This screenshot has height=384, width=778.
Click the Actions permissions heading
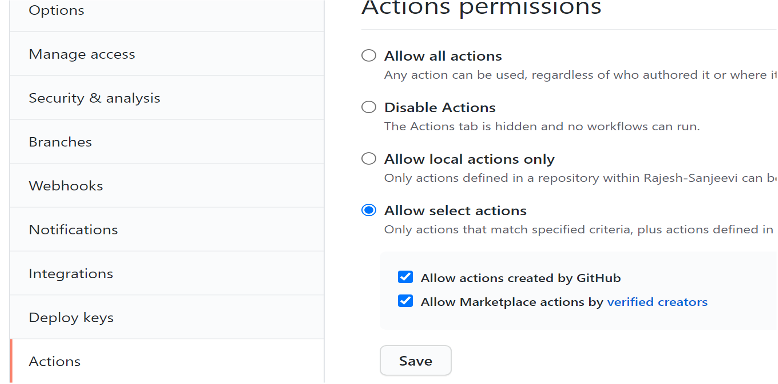481,8
